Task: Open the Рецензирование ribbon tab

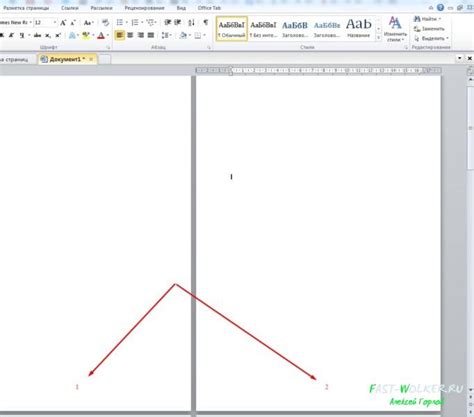Action: coord(145,8)
